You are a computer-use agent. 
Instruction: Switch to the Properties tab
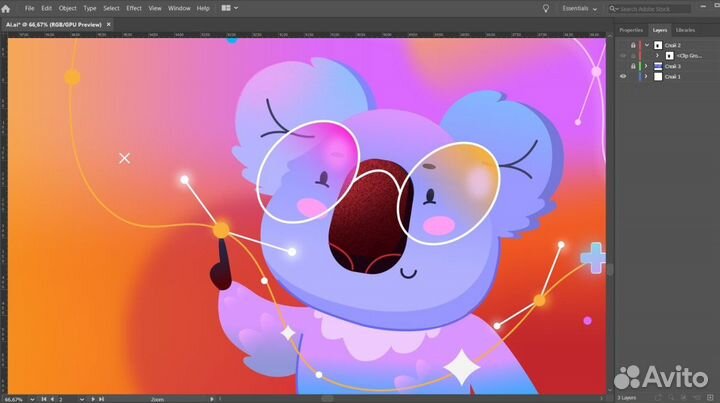click(631, 30)
